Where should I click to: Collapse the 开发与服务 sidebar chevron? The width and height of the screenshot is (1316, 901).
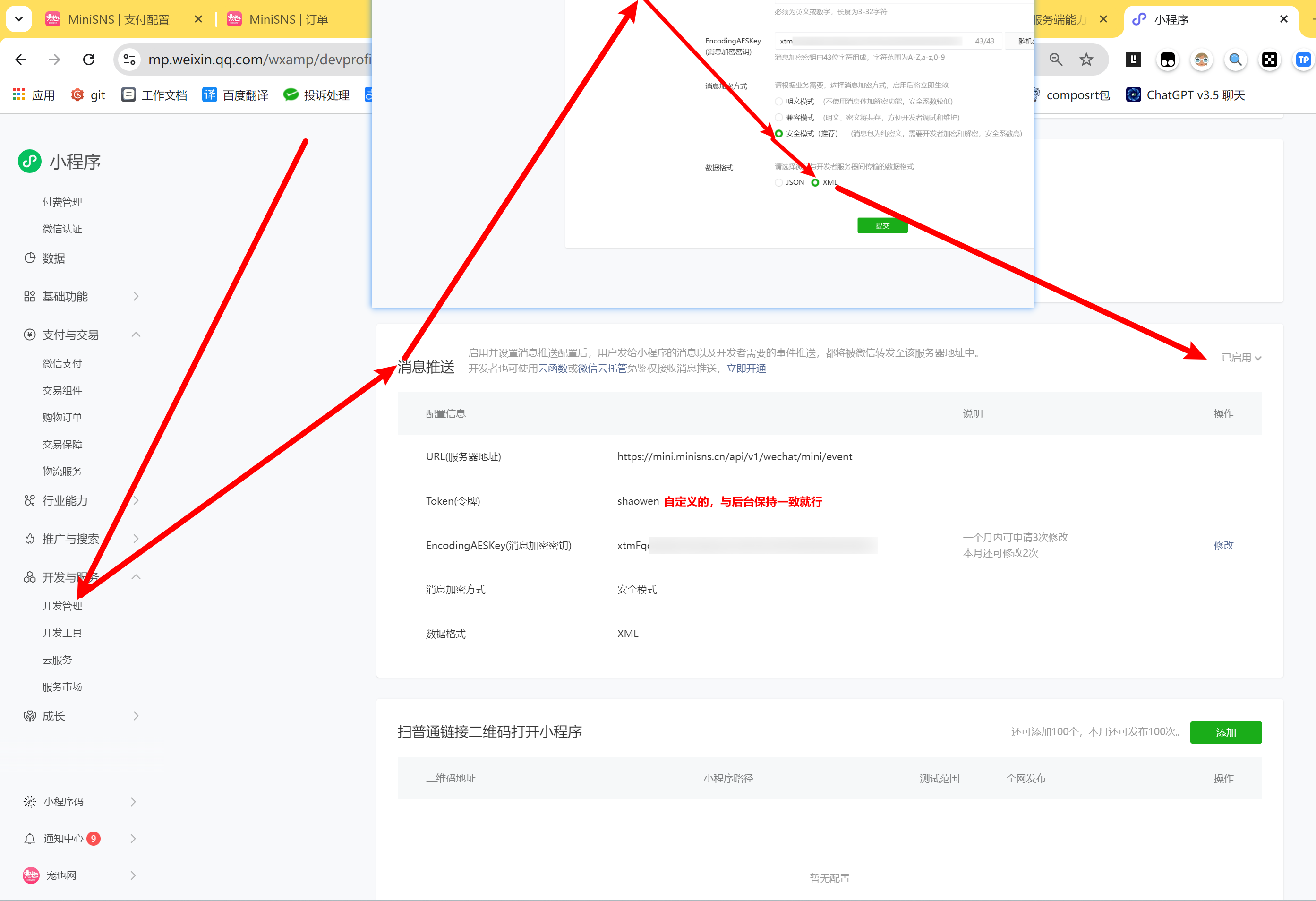point(136,577)
